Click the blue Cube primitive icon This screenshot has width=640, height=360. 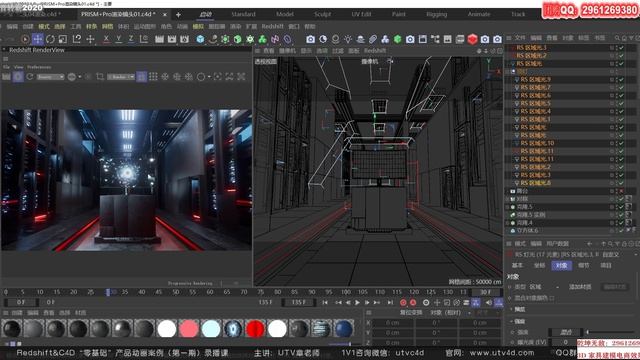tap(200, 39)
